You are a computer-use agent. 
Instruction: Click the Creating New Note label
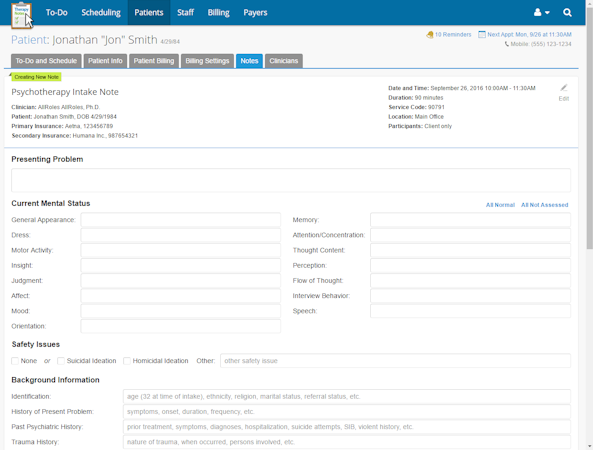[x=37, y=77]
